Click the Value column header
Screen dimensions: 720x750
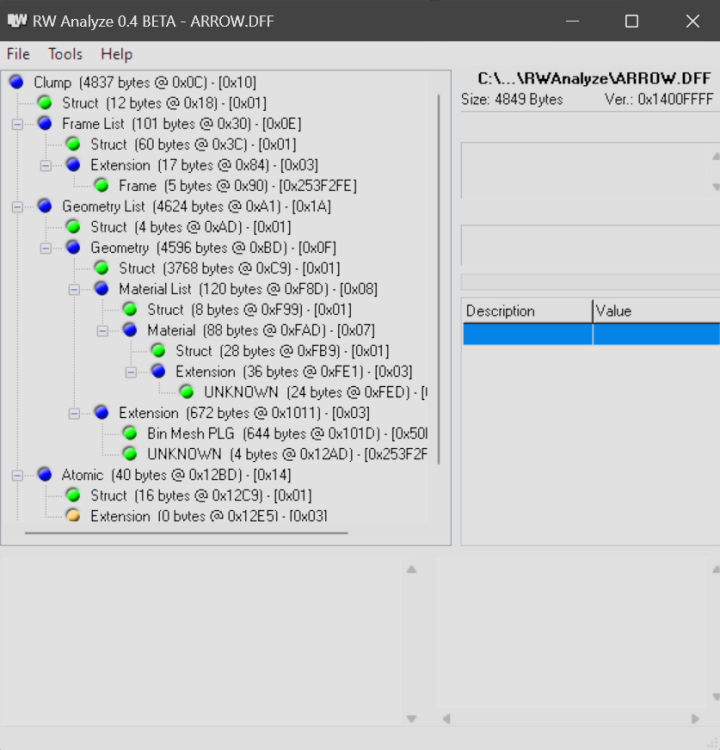pyautogui.click(x=655, y=311)
